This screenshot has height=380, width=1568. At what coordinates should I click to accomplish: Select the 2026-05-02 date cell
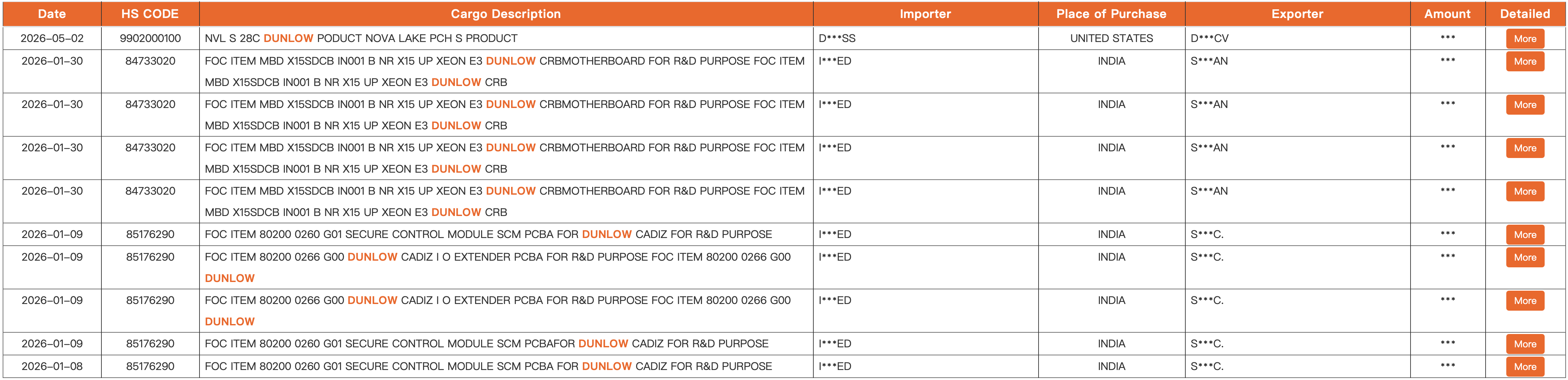coord(52,38)
